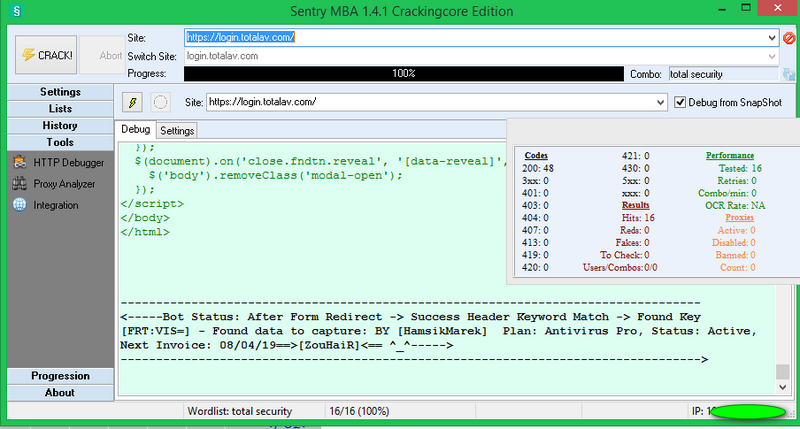The image size is (800, 429).
Task: Click 'Tested: 16' performance value
Action: pos(740,168)
